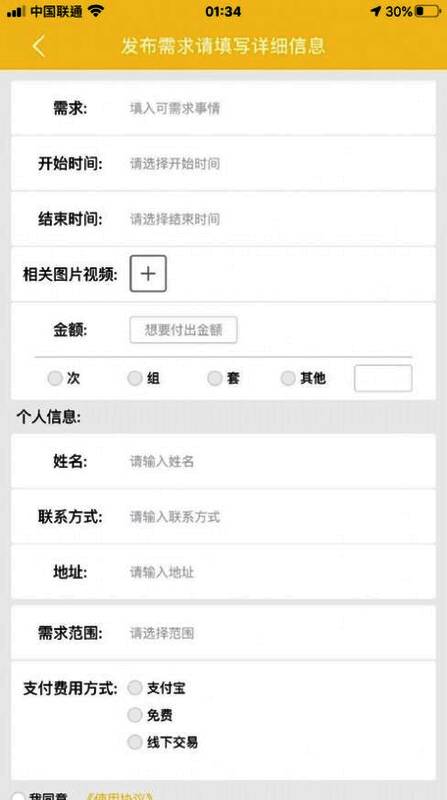
Task: Add related picture or video with plus
Action: pos(148,274)
